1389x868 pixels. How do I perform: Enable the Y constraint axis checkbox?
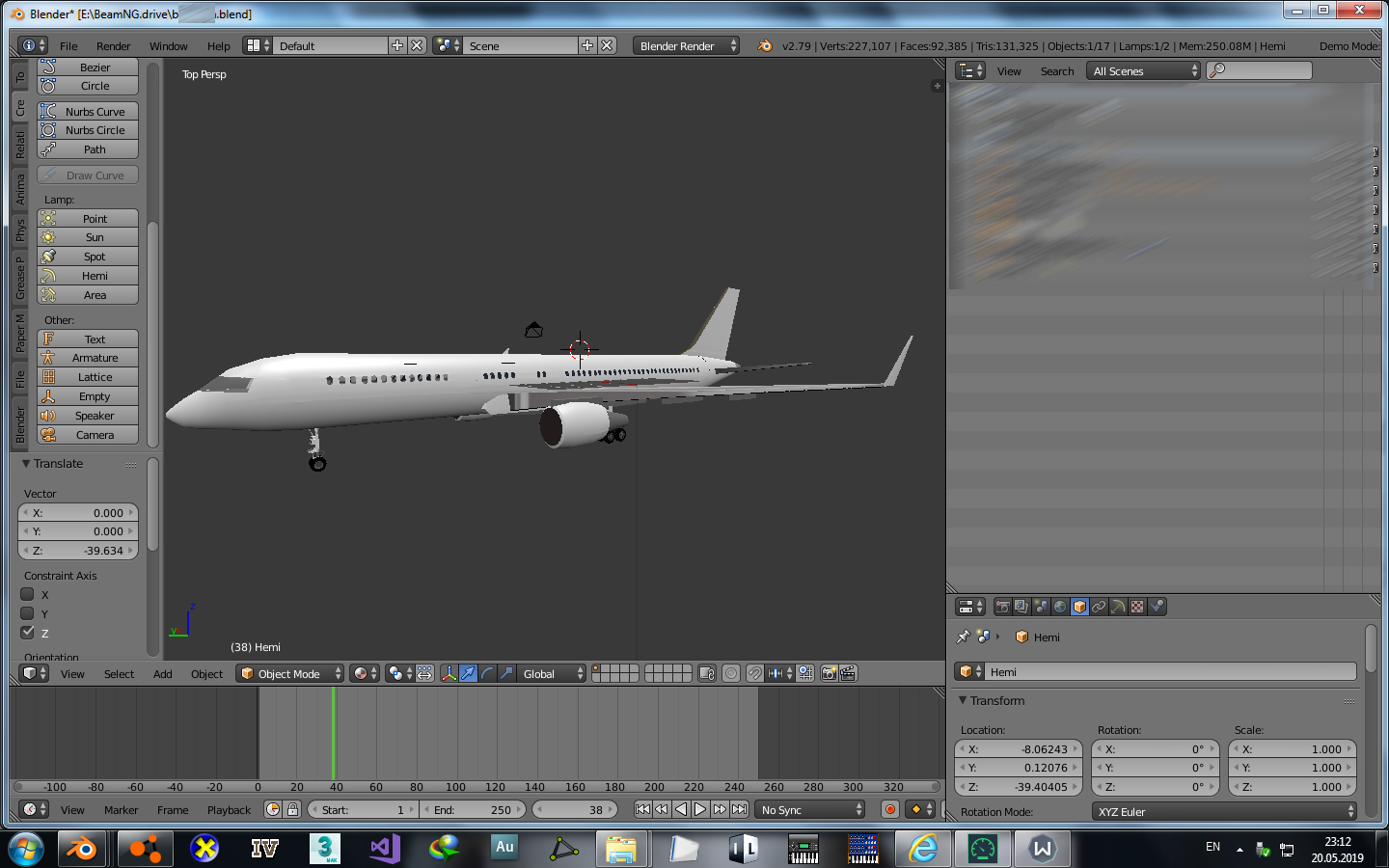pos(27,613)
